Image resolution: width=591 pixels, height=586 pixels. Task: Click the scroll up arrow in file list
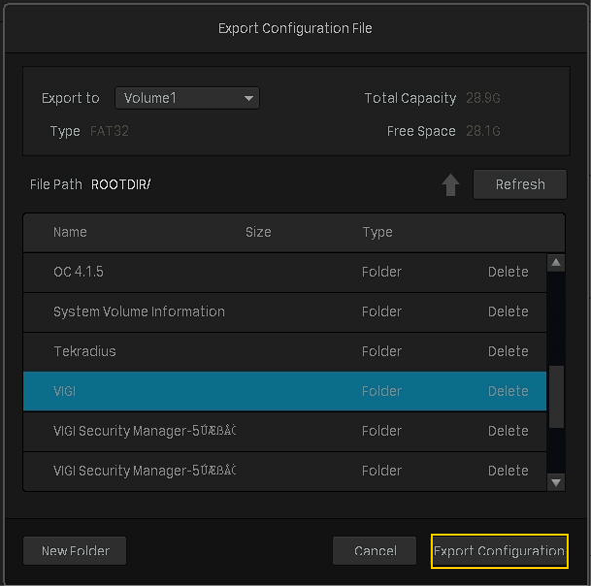556,263
